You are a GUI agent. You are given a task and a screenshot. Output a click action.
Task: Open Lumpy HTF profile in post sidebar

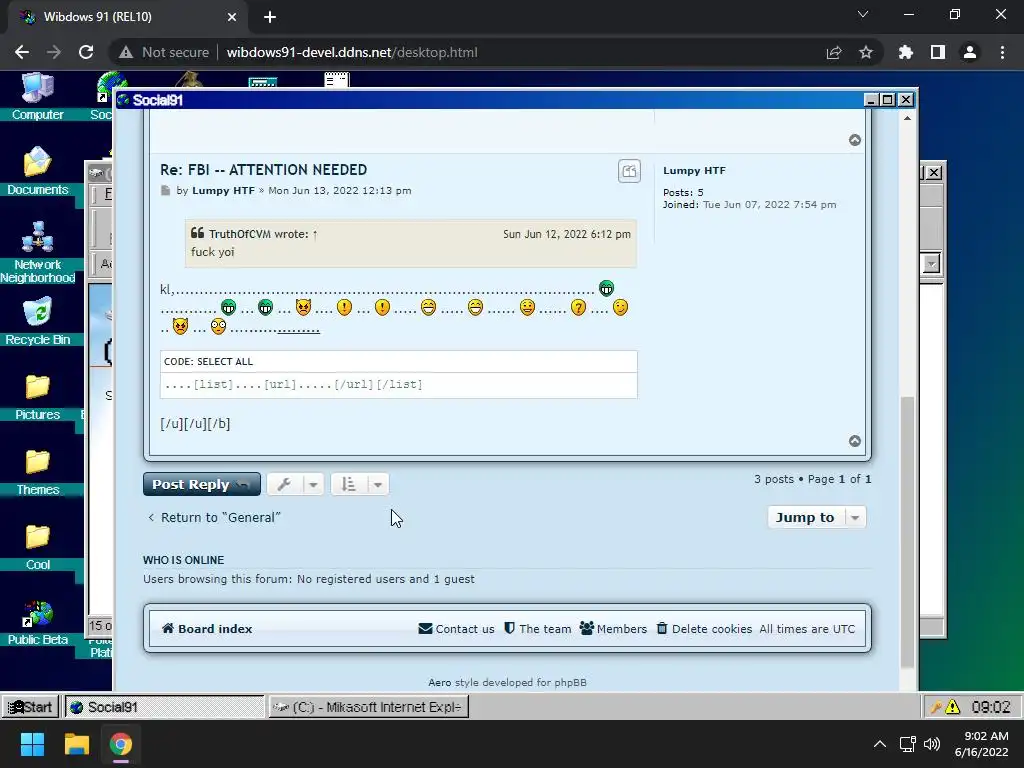[x=694, y=170]
